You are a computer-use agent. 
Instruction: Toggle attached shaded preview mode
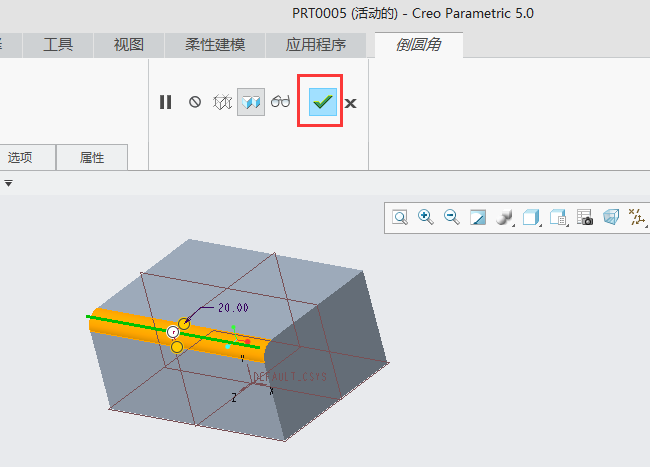point(251,102)
